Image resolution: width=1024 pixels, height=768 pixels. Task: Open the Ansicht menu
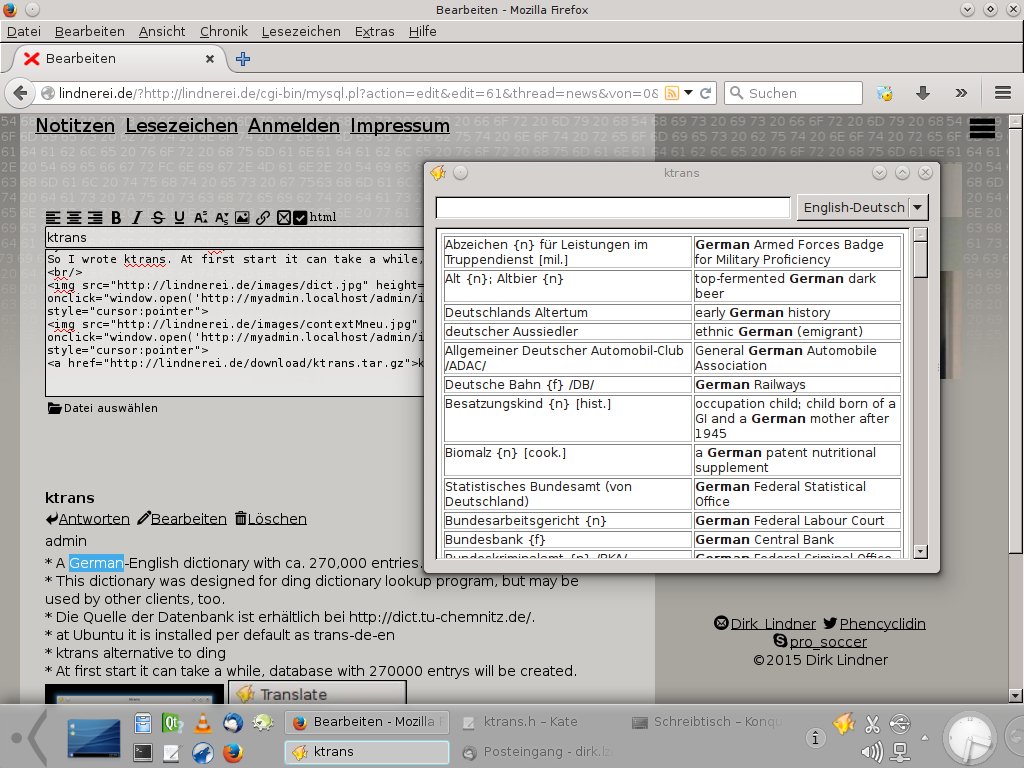[162, 31]
